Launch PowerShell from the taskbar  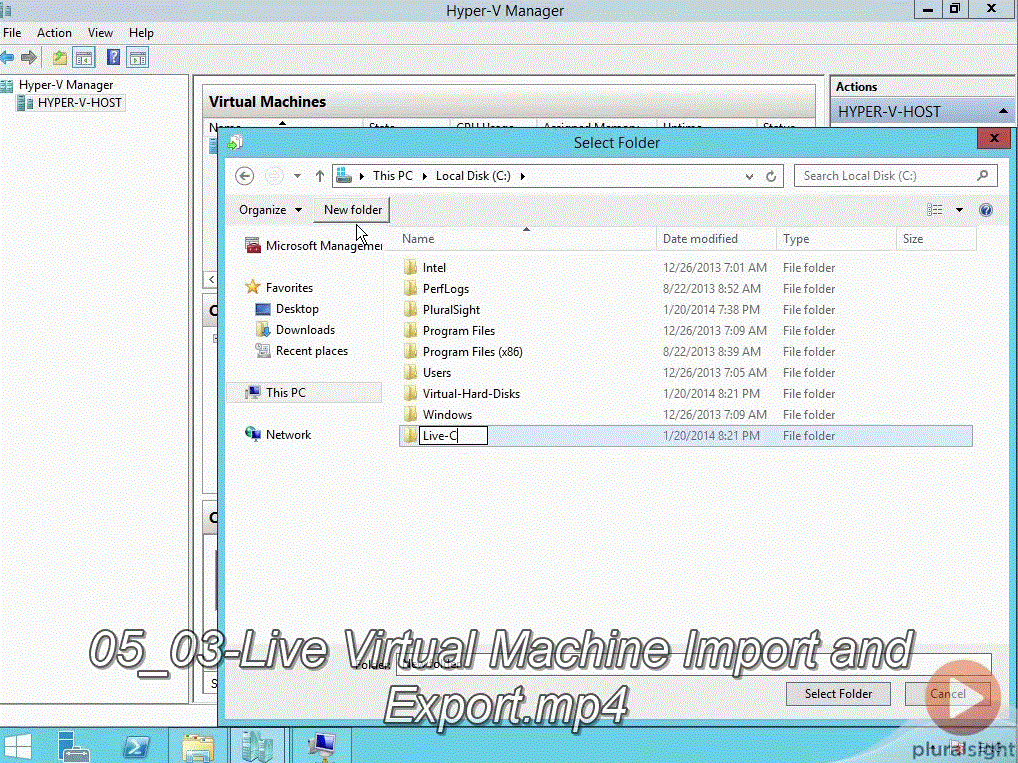(x=136, y=747)
